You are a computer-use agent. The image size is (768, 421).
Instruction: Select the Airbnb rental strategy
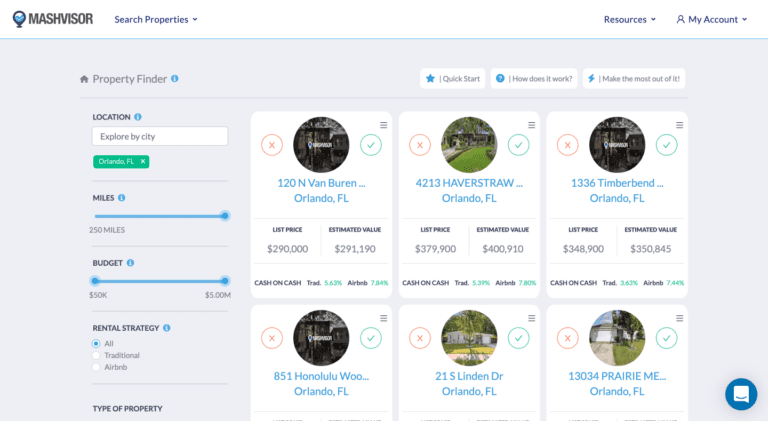pos(96,367)
